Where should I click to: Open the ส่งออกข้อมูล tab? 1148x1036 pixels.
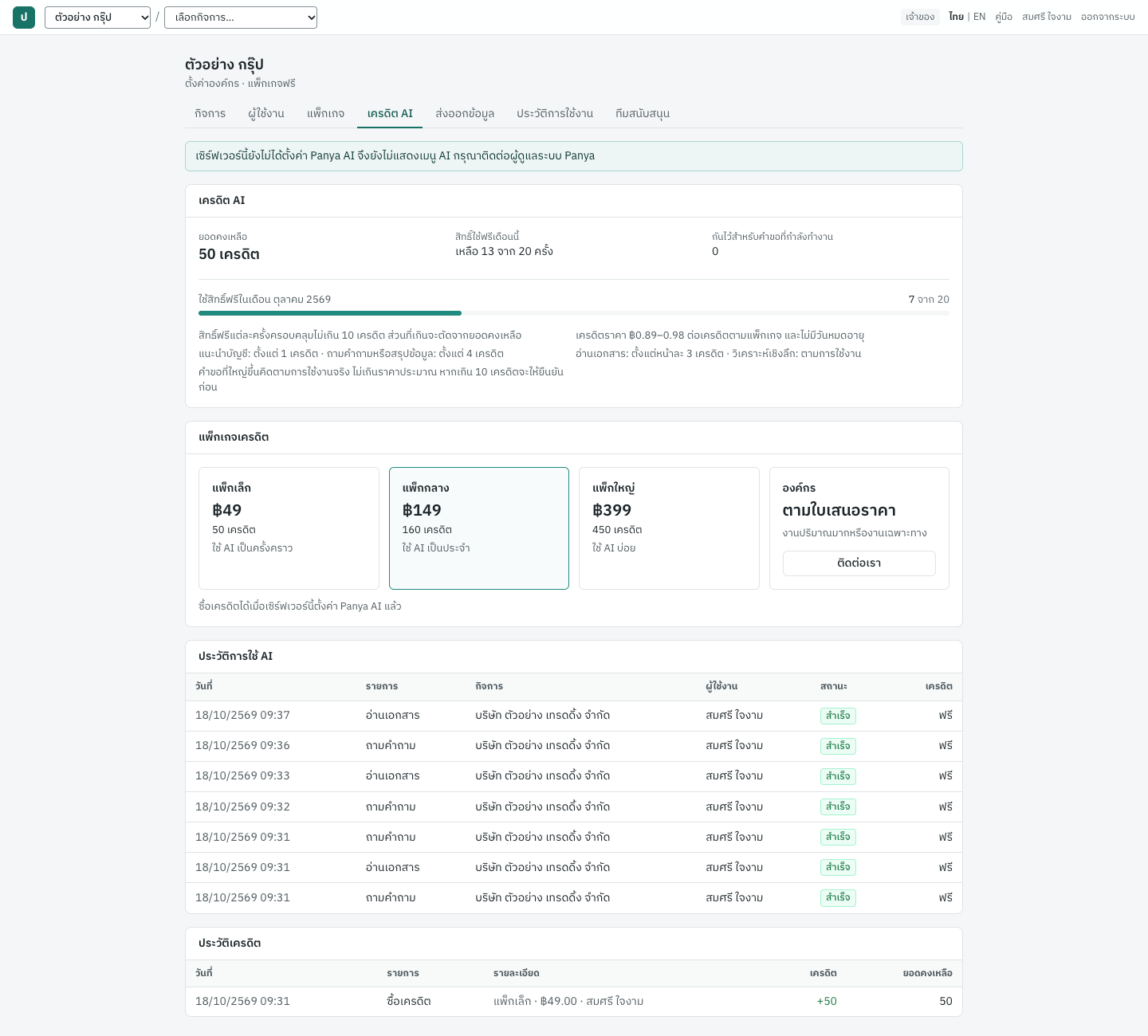[465, 113]
